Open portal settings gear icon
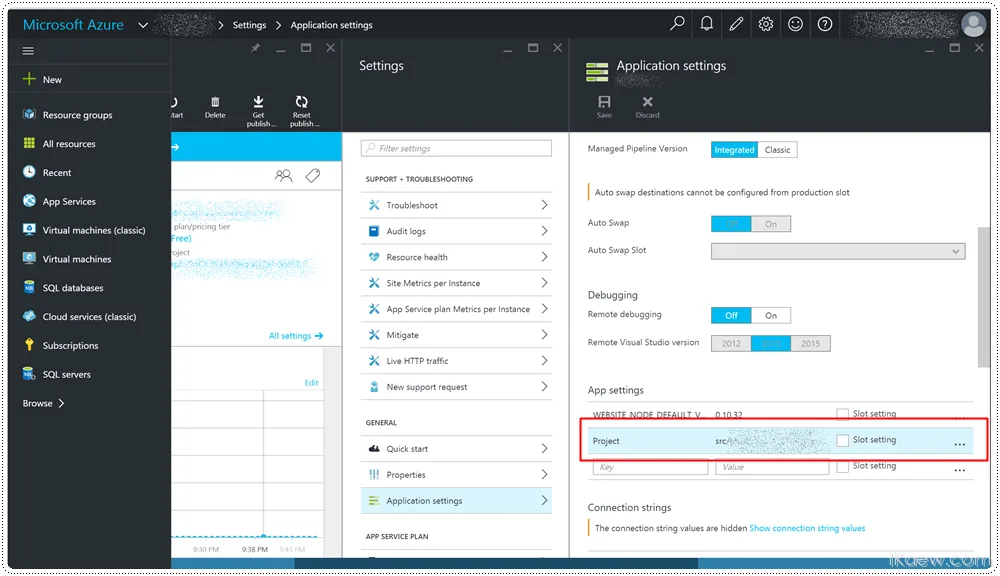 coord(766,24)
